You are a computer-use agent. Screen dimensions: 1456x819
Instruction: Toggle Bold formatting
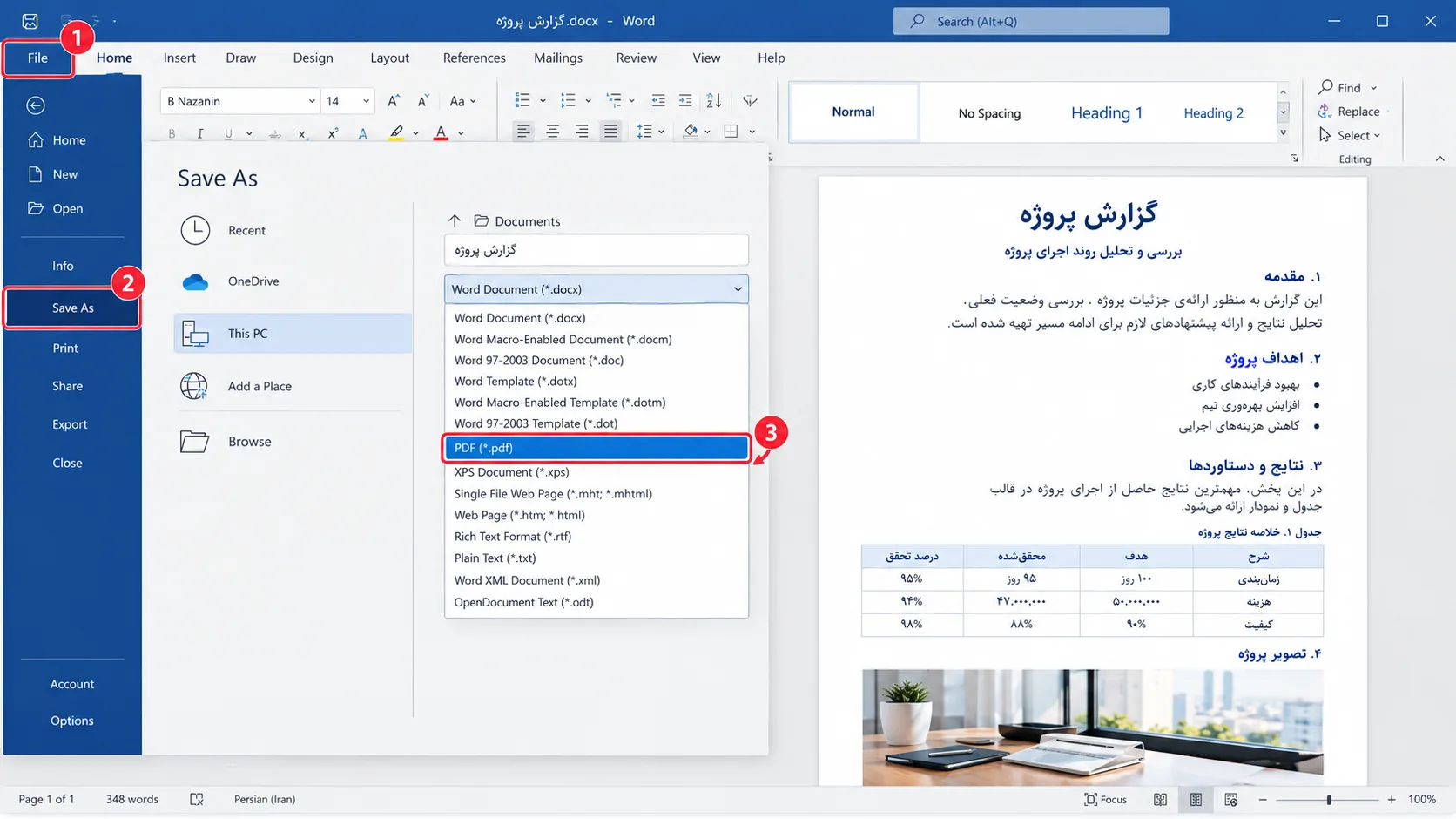click(172, 133)
